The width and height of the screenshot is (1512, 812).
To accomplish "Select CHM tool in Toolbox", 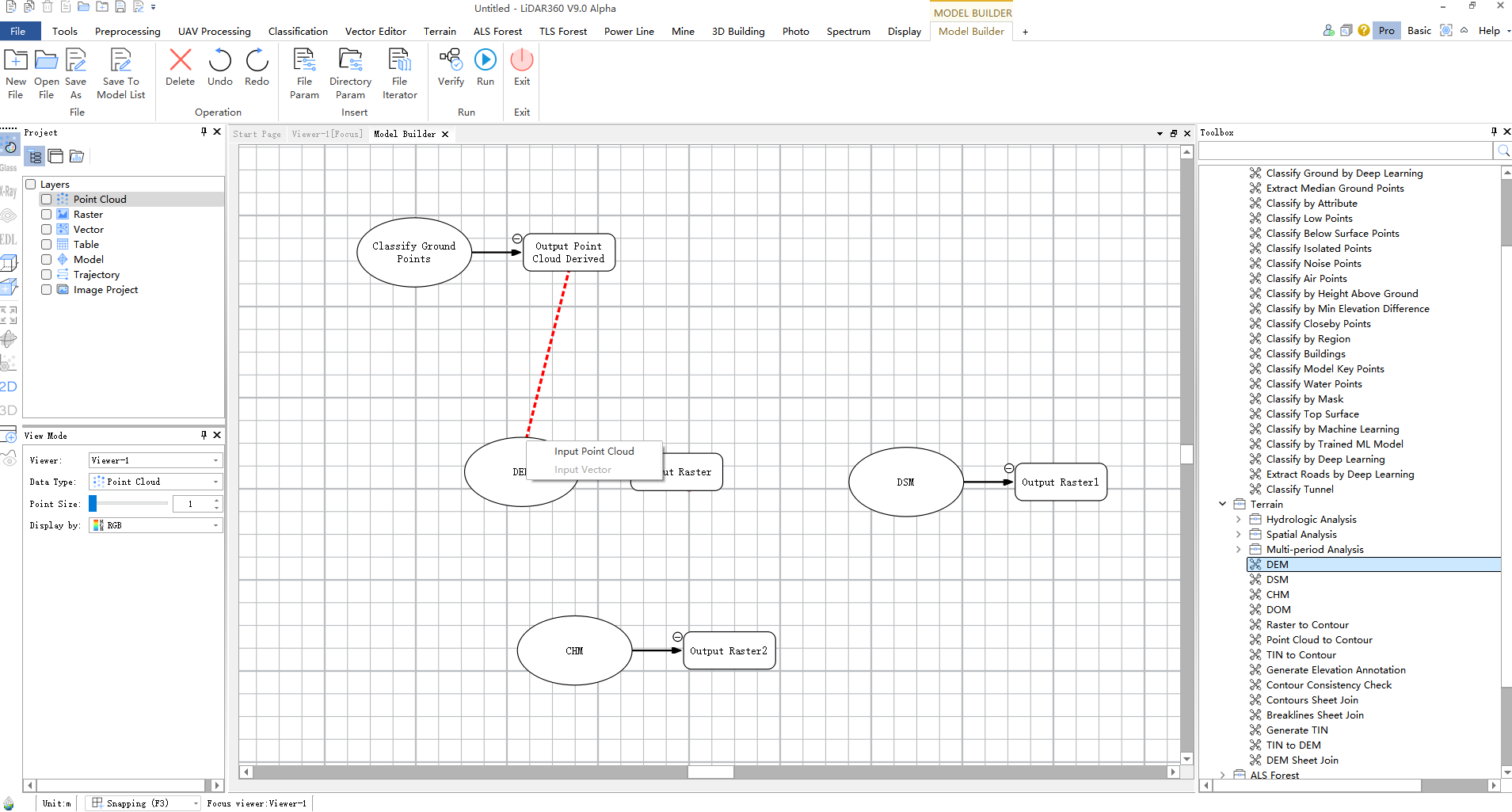I will pyautogui.click(x=1277, y=595).
